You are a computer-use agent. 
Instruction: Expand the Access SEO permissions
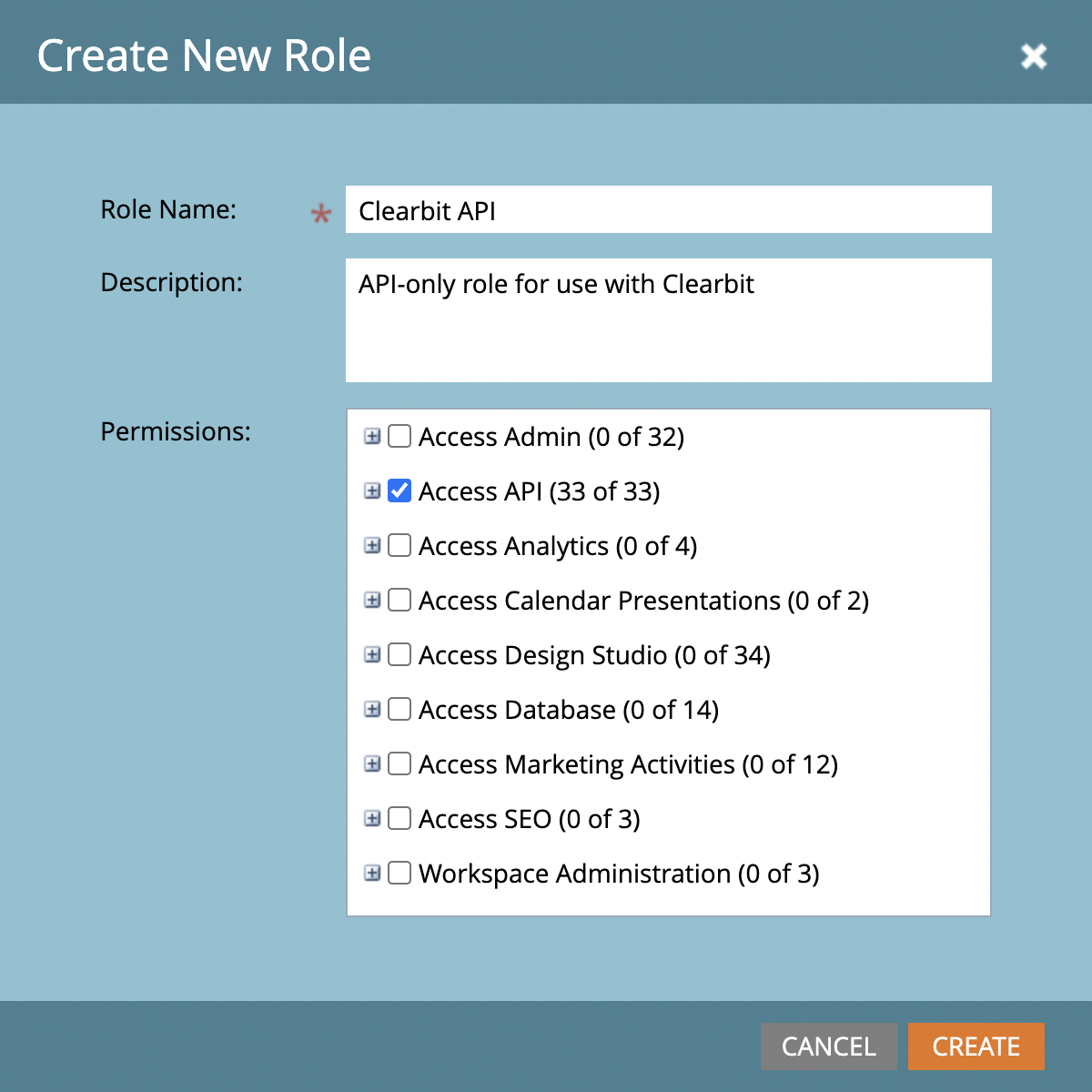pos(372,818)
